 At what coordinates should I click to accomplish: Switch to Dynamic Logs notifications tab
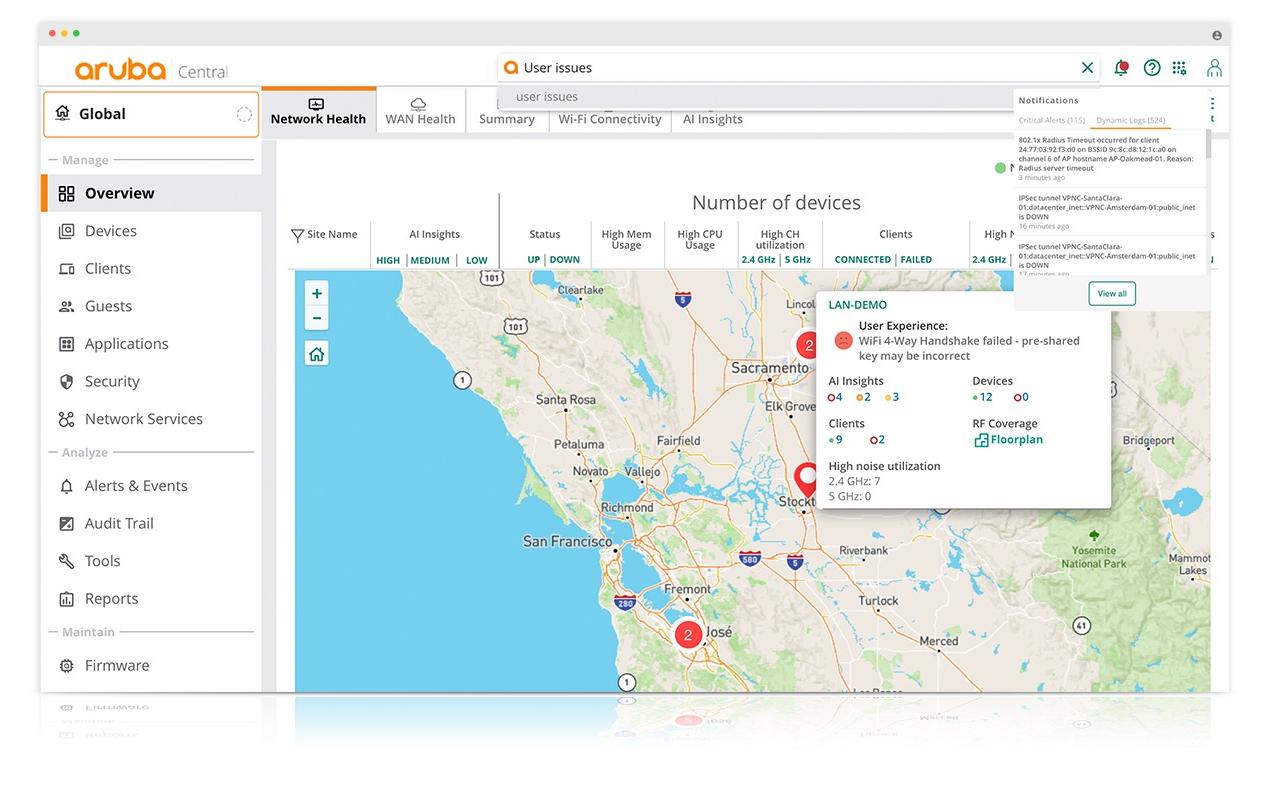point(1130,120)
